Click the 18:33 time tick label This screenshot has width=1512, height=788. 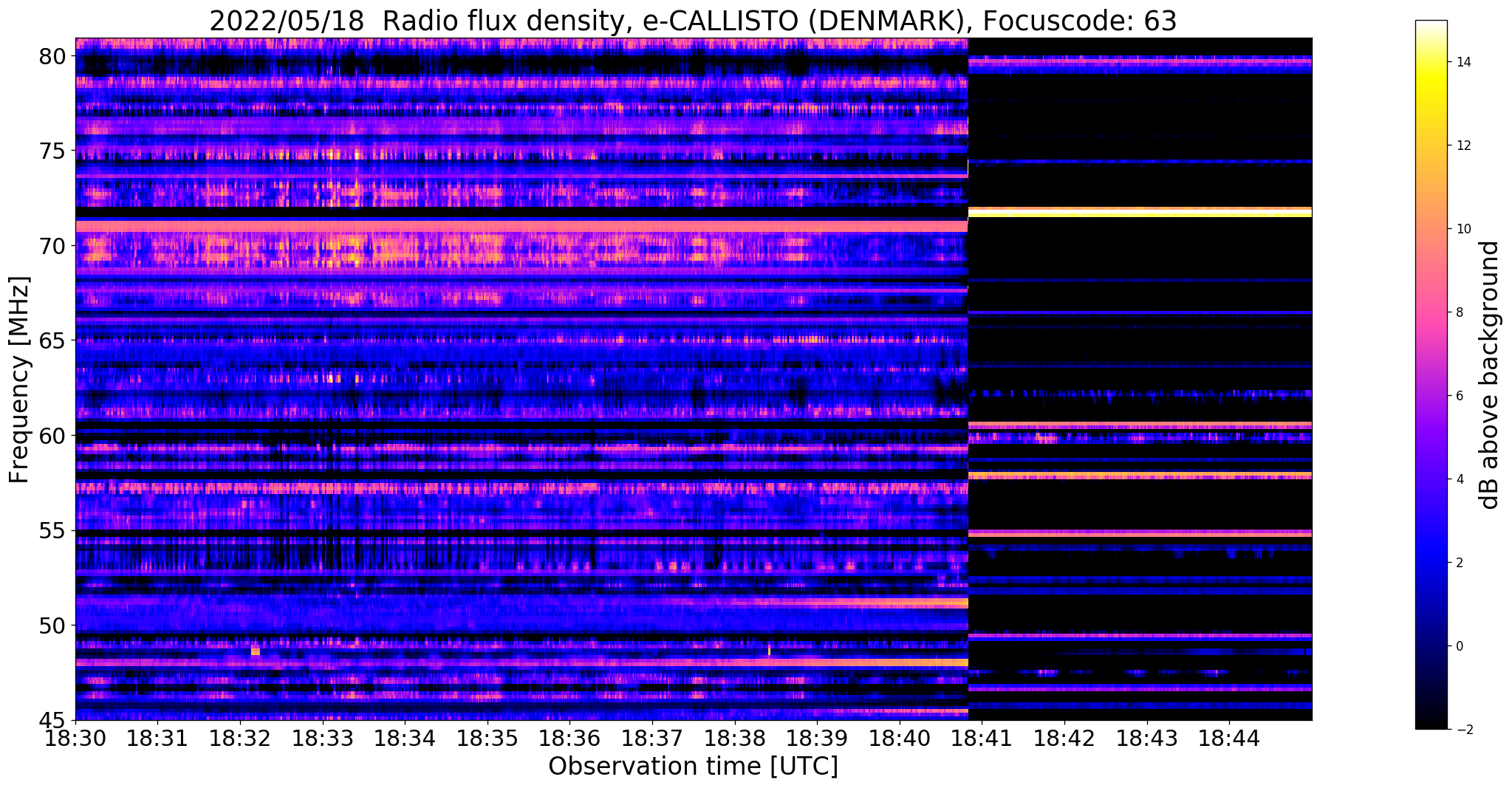[322, 737]
